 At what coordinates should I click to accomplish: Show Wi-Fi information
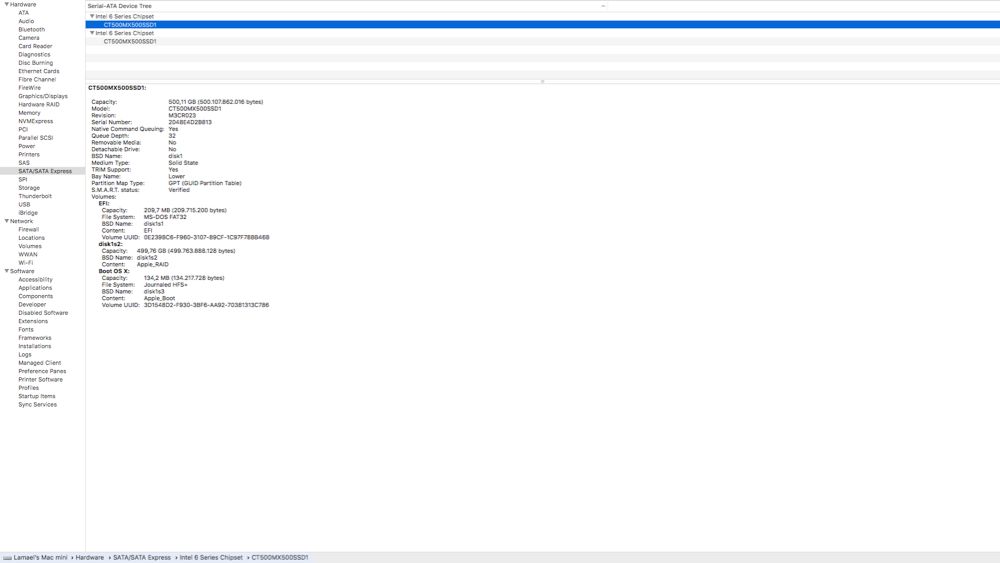26,262
